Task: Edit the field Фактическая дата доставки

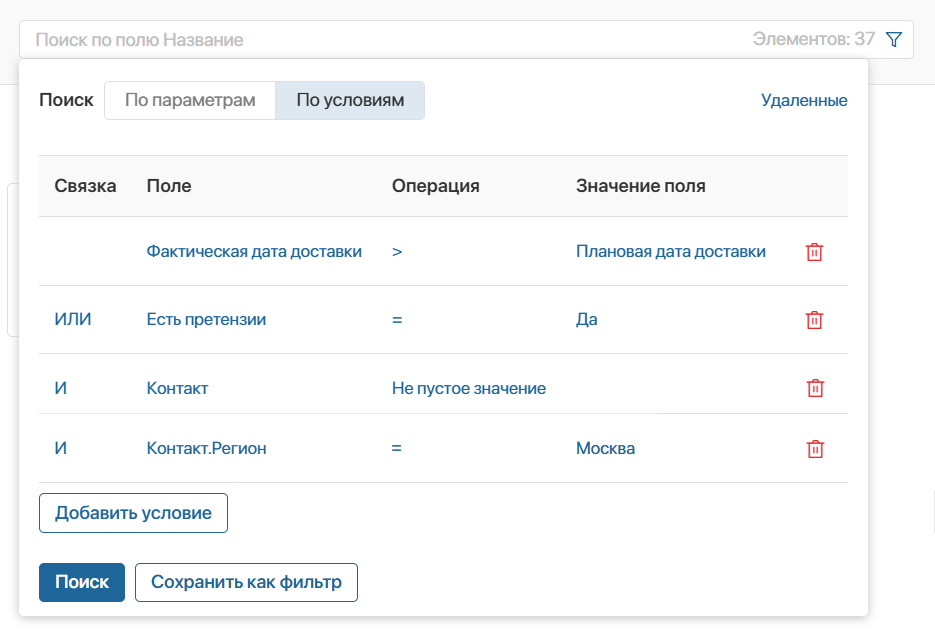Action: [254, 252]
